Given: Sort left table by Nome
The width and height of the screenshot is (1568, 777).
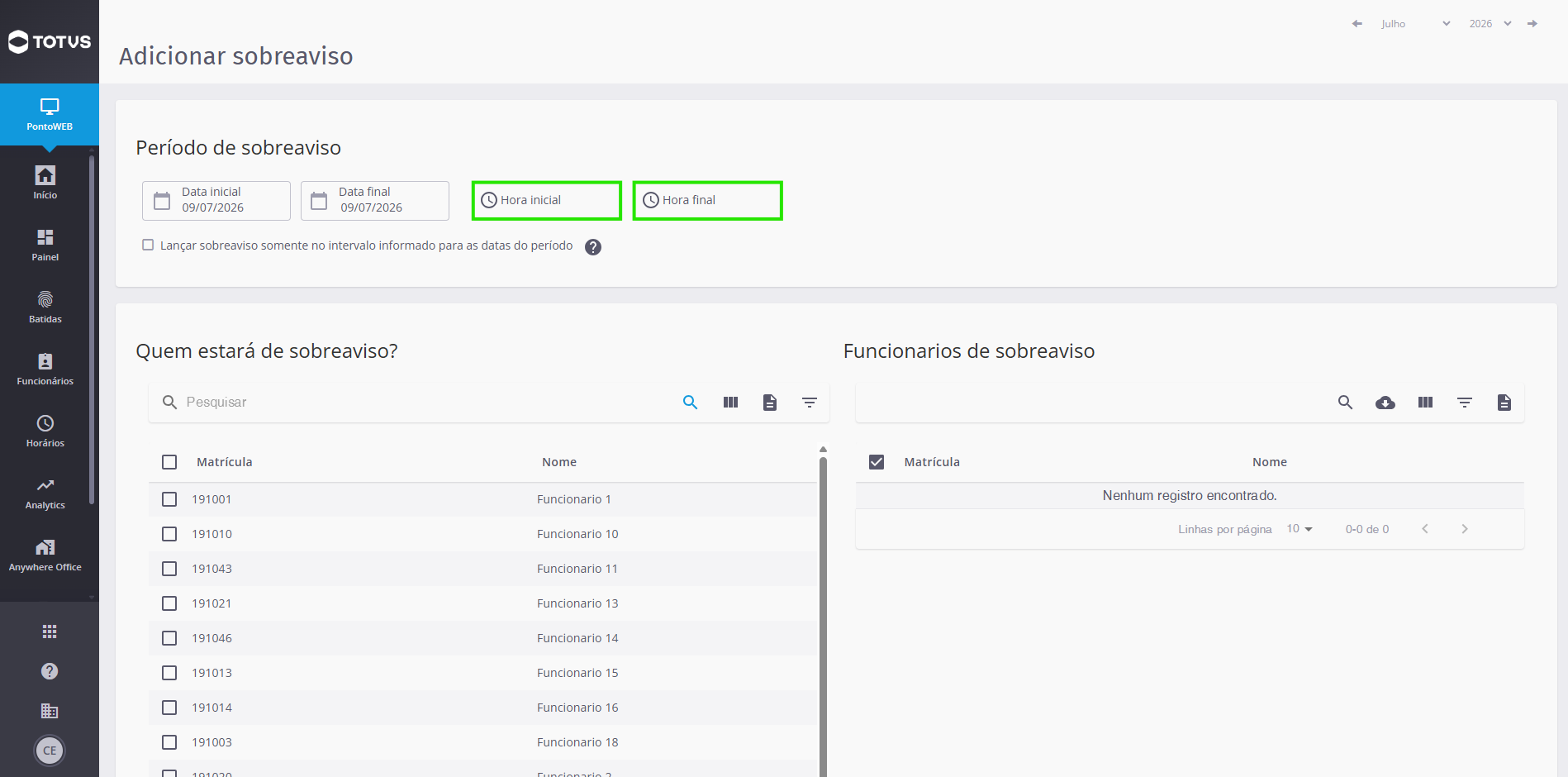Looking at the screenshot, I should point(559,462).
